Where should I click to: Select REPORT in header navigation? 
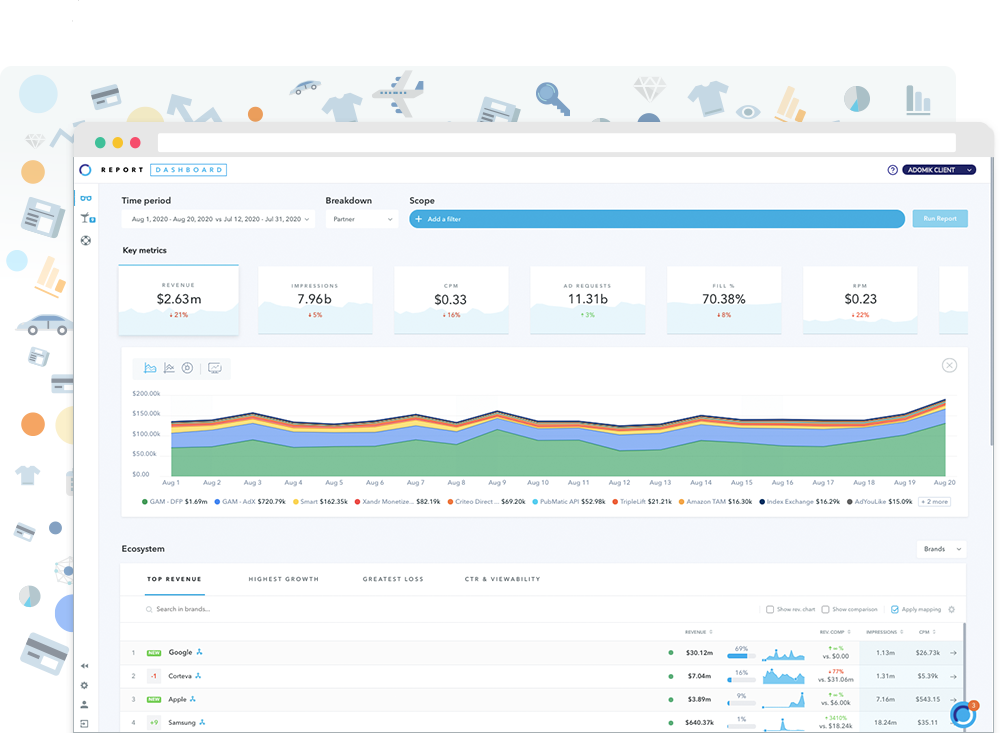pos(122,170)
